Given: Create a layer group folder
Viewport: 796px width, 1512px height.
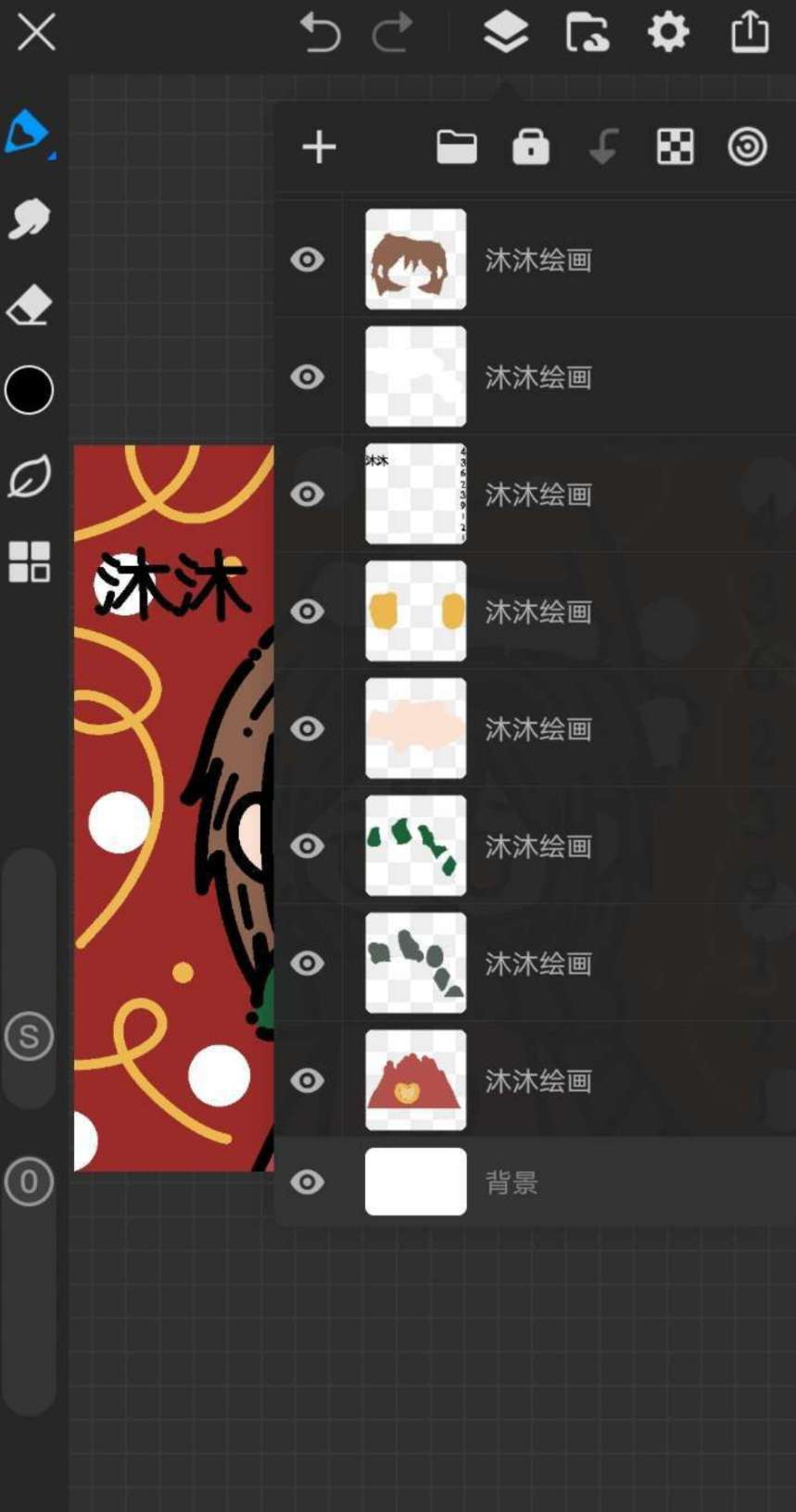Looking at the screenshot, I should click(457, 147).
